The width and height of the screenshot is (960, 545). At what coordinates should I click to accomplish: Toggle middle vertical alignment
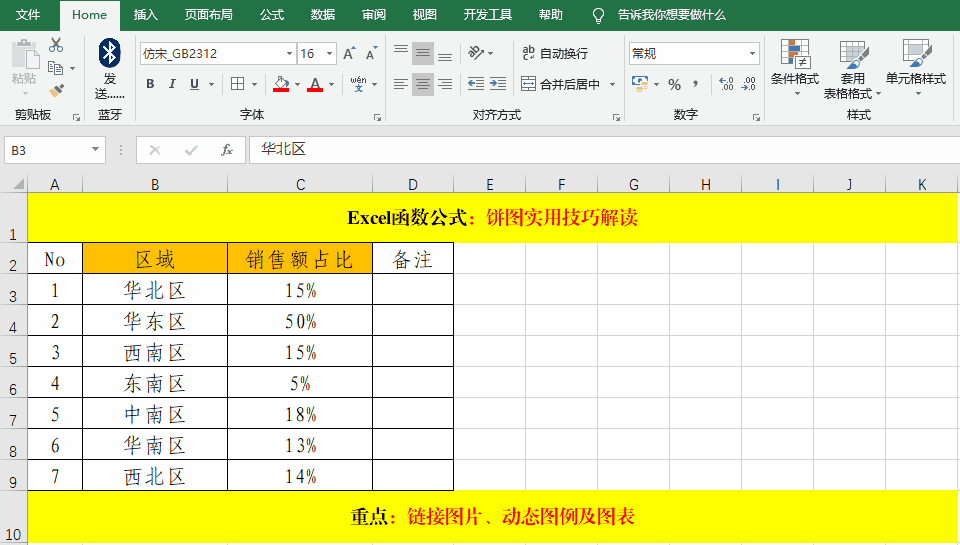pyautogui.click(x=422, y=53)
